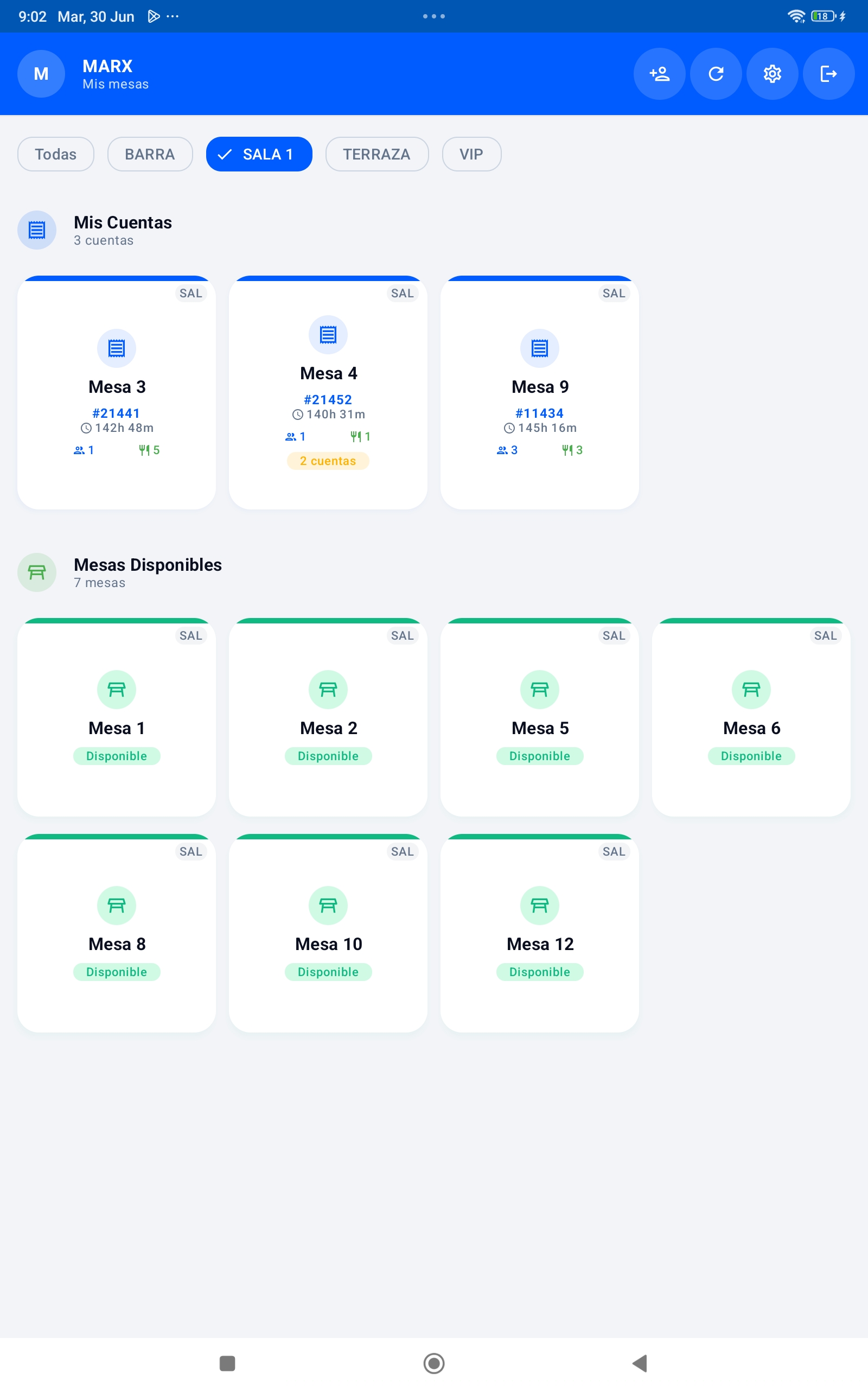The height and width of the screenshot is (1389, 868).
Task: Tap the table icon on Mesa 6
Action: coord(751,689)
